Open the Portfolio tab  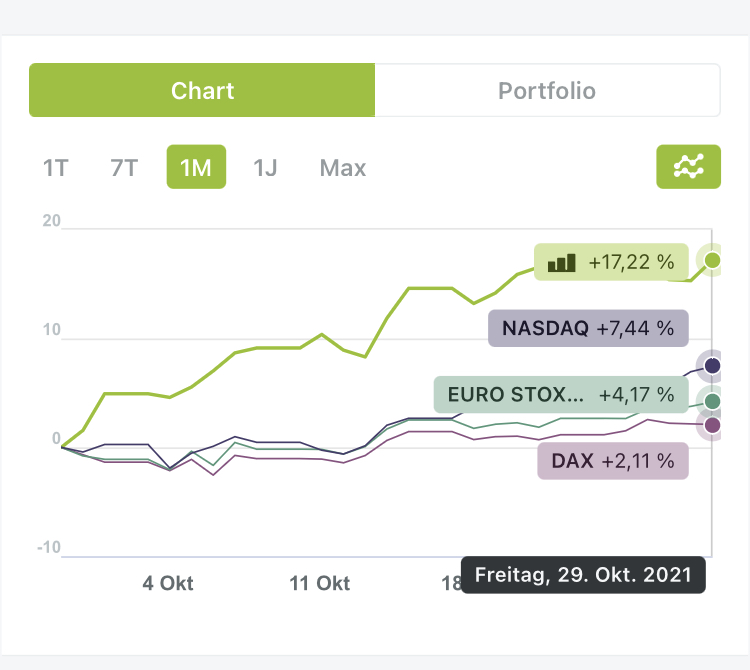pos(547,91)
